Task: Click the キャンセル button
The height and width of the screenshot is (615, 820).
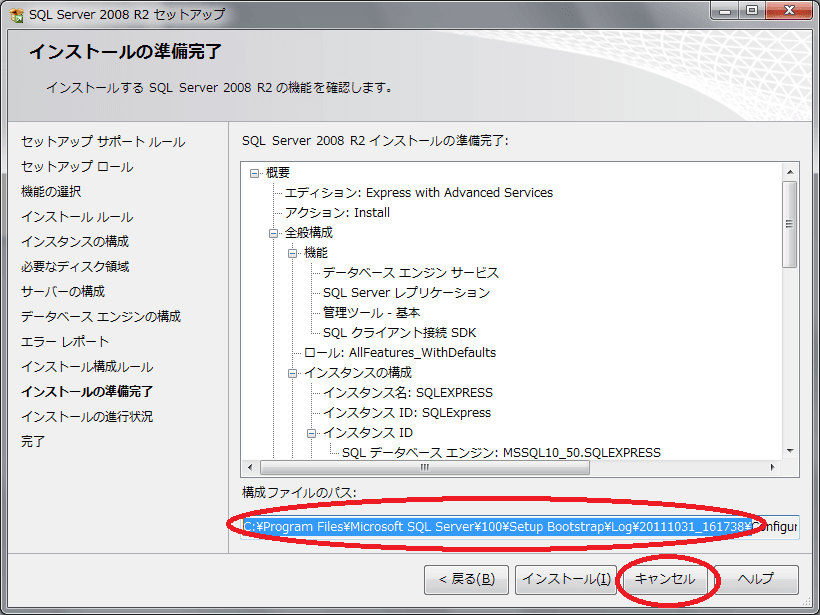Action: tap(664, 579)
